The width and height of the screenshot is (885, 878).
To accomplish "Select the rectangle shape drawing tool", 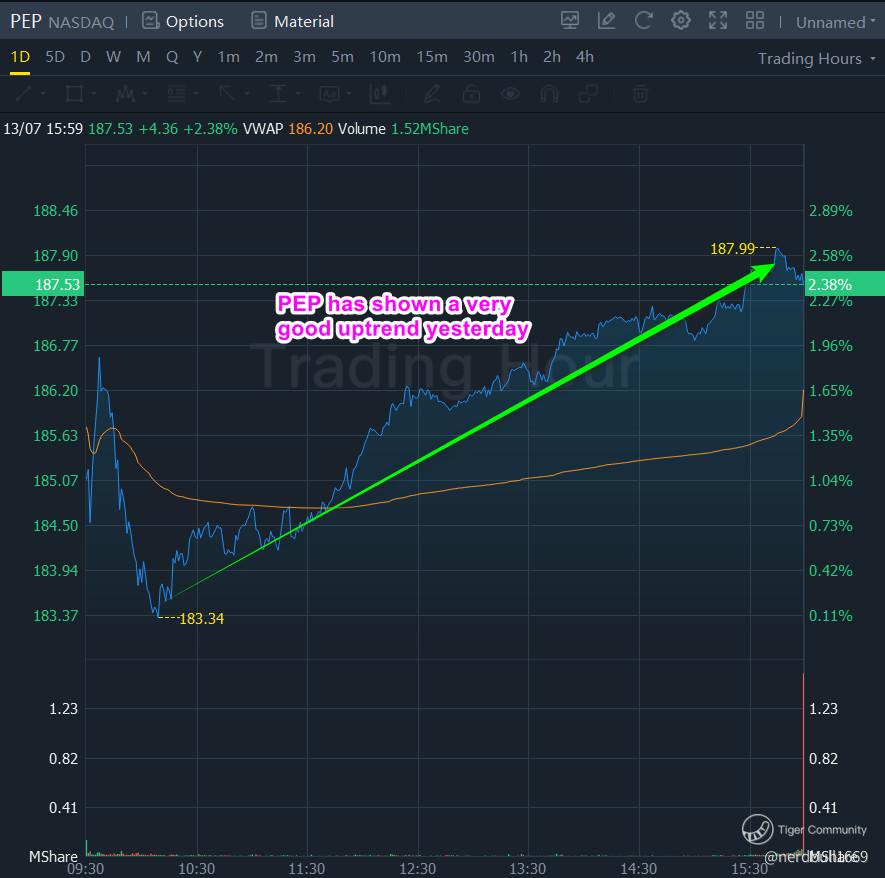I will click(75, 93).
